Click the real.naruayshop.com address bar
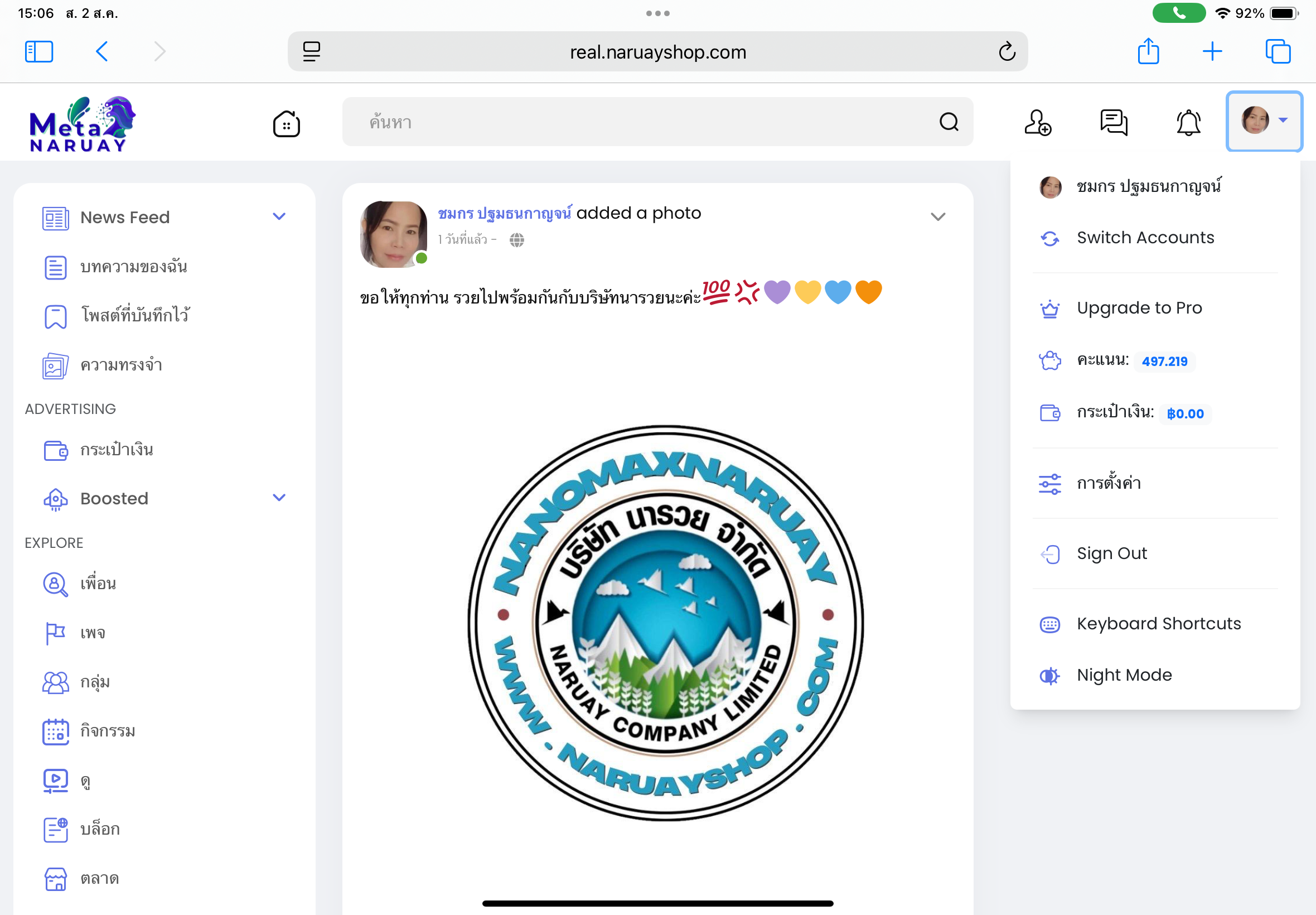The width and height of the screenshot is (1316, 915). coord(657,51)
